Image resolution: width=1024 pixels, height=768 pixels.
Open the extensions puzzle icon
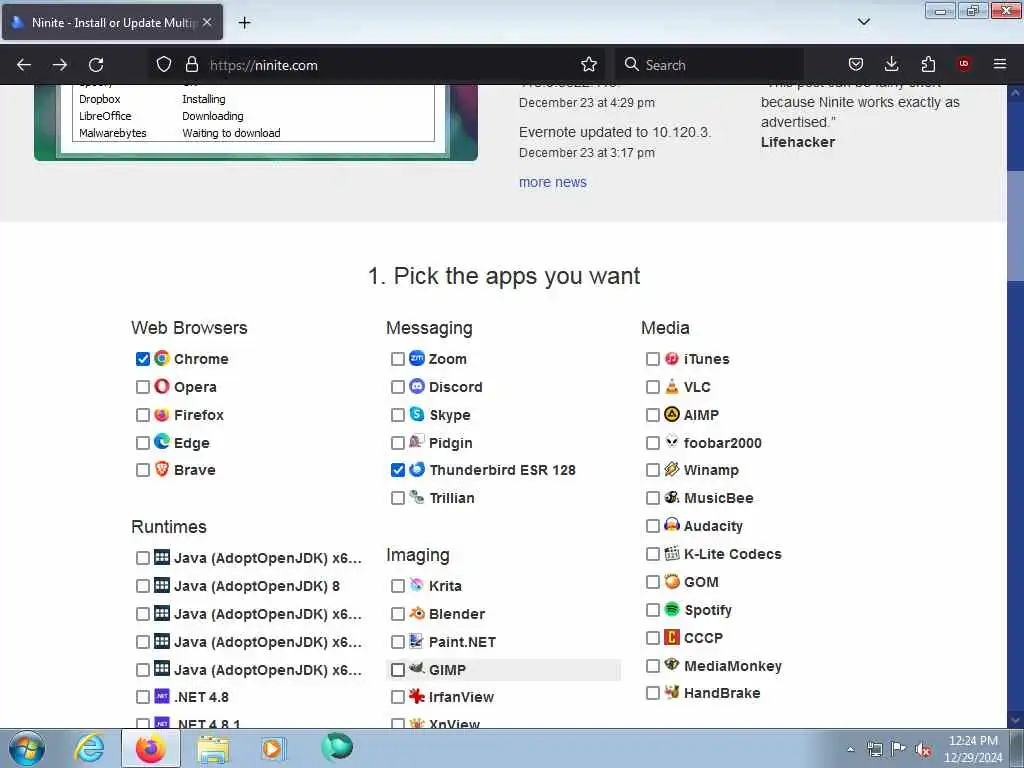pos(928,64)
